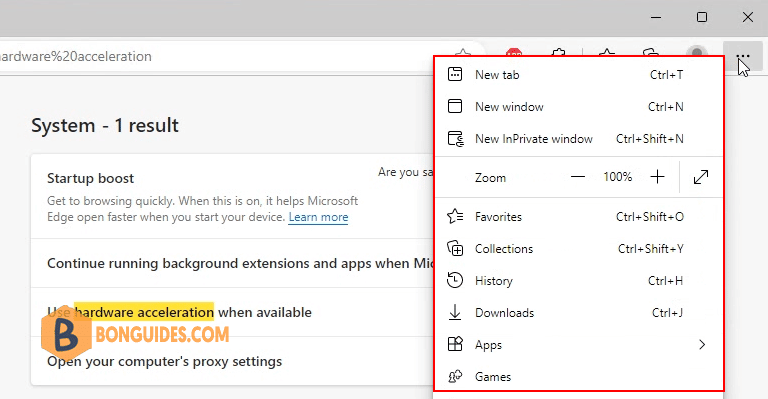The height and width of the screenshot is (399, 768).
Task: Open New InPrivate window menu item
Action: click(579, 139)
